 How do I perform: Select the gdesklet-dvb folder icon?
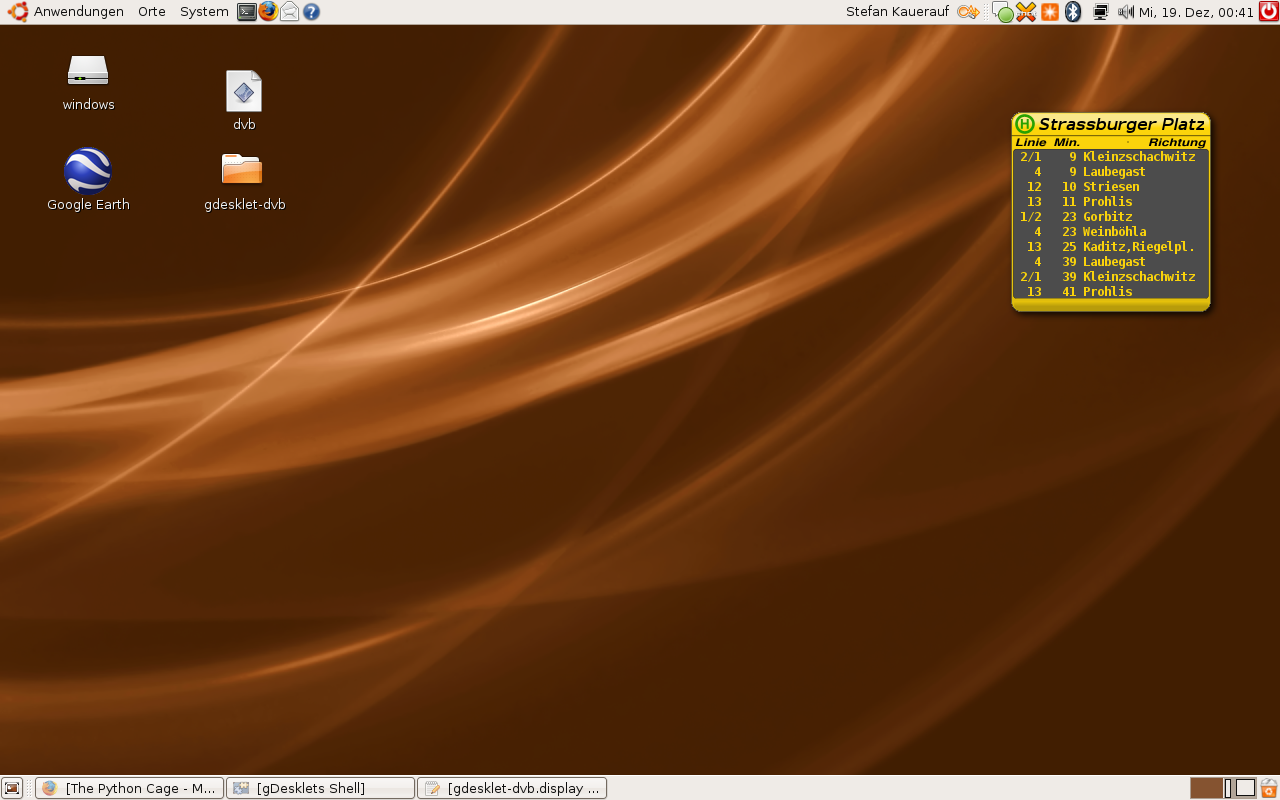point(244,182)
